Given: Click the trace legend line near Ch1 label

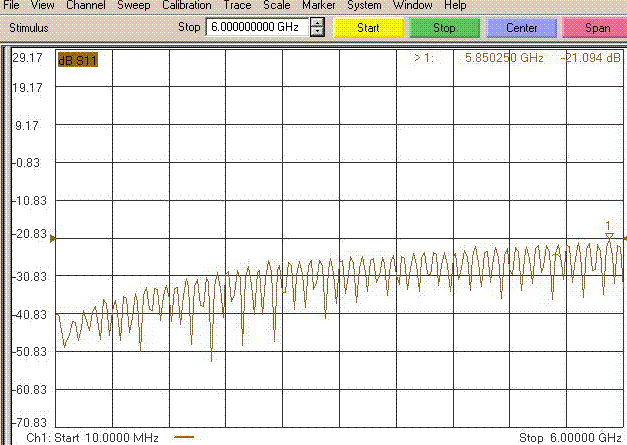Looking at the screenshot, I should pyautogui.click(x=184, y=437).
